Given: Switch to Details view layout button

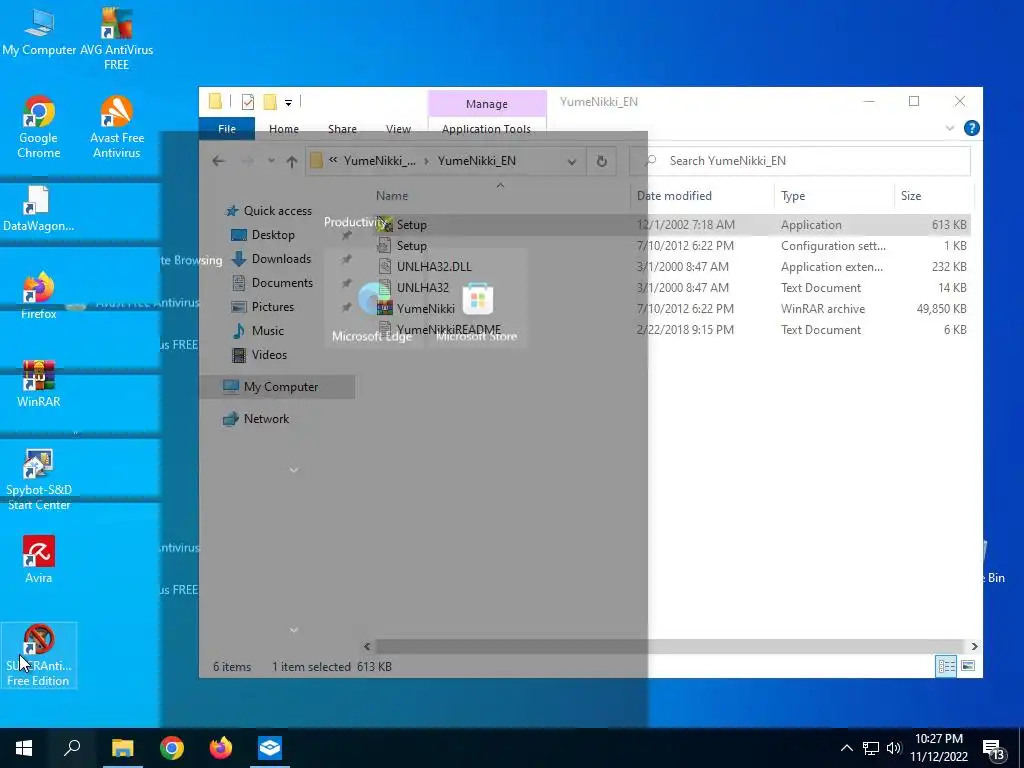Looking at the screenshot, I should (x=946, y=666).
